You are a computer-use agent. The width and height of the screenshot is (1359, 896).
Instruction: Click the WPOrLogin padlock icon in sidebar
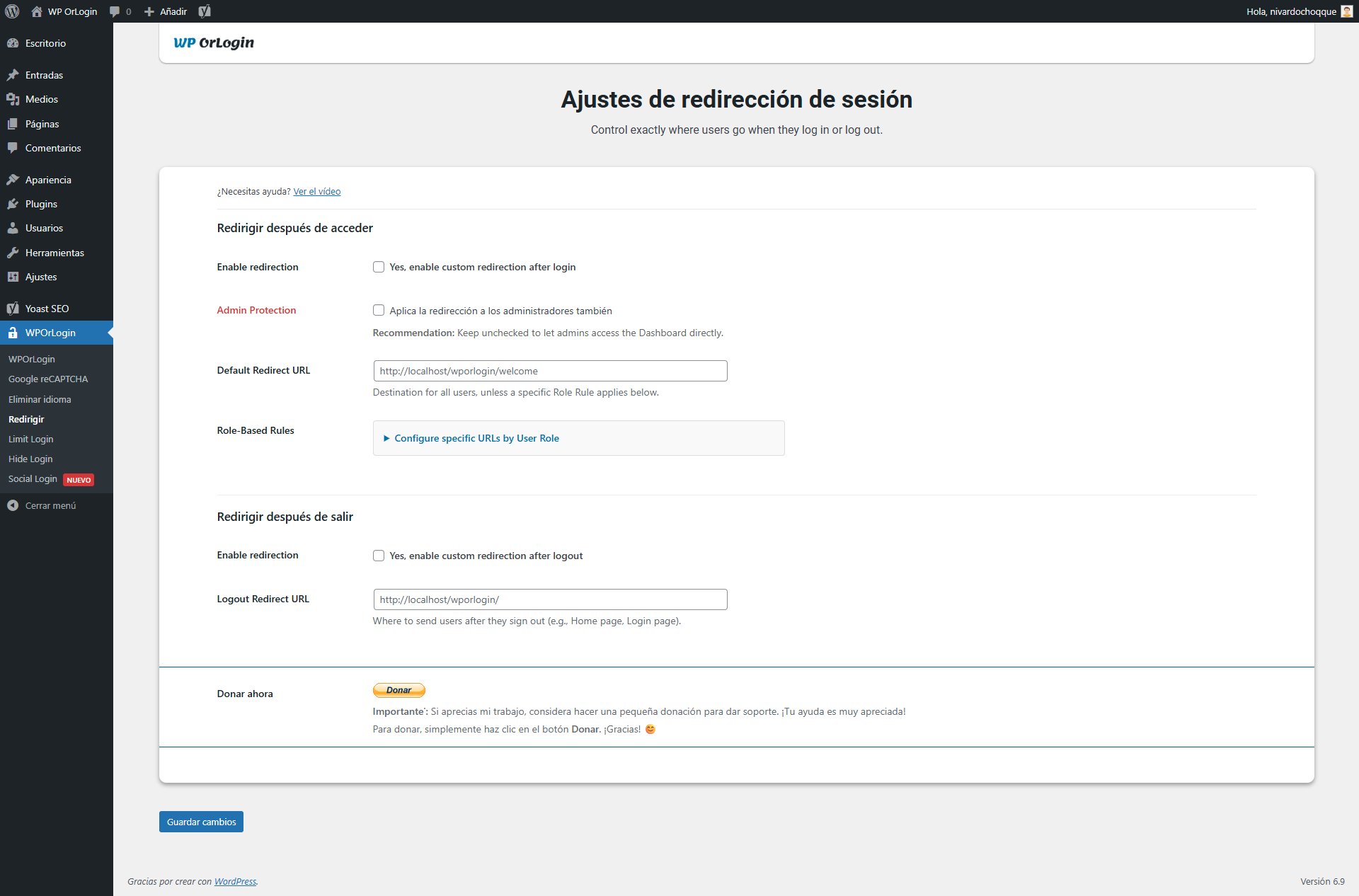[x=13, y=333]
